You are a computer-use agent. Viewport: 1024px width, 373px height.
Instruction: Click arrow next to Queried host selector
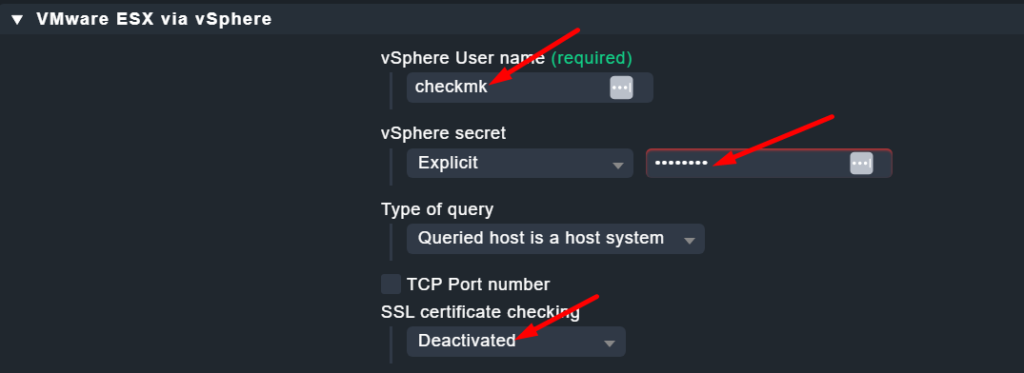[x=688, y=241]
